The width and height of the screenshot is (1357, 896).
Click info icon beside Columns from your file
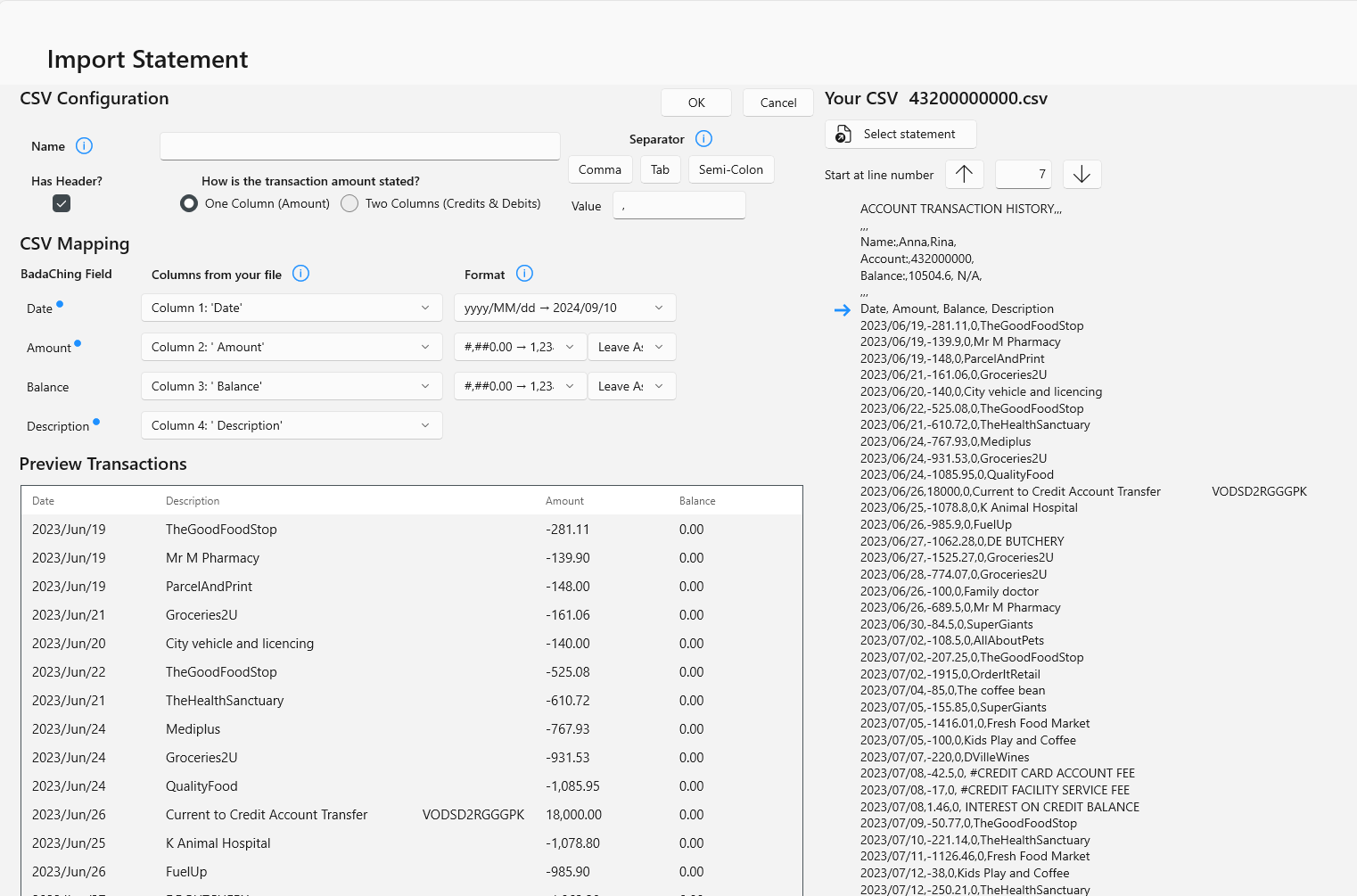tap(300, 274)
